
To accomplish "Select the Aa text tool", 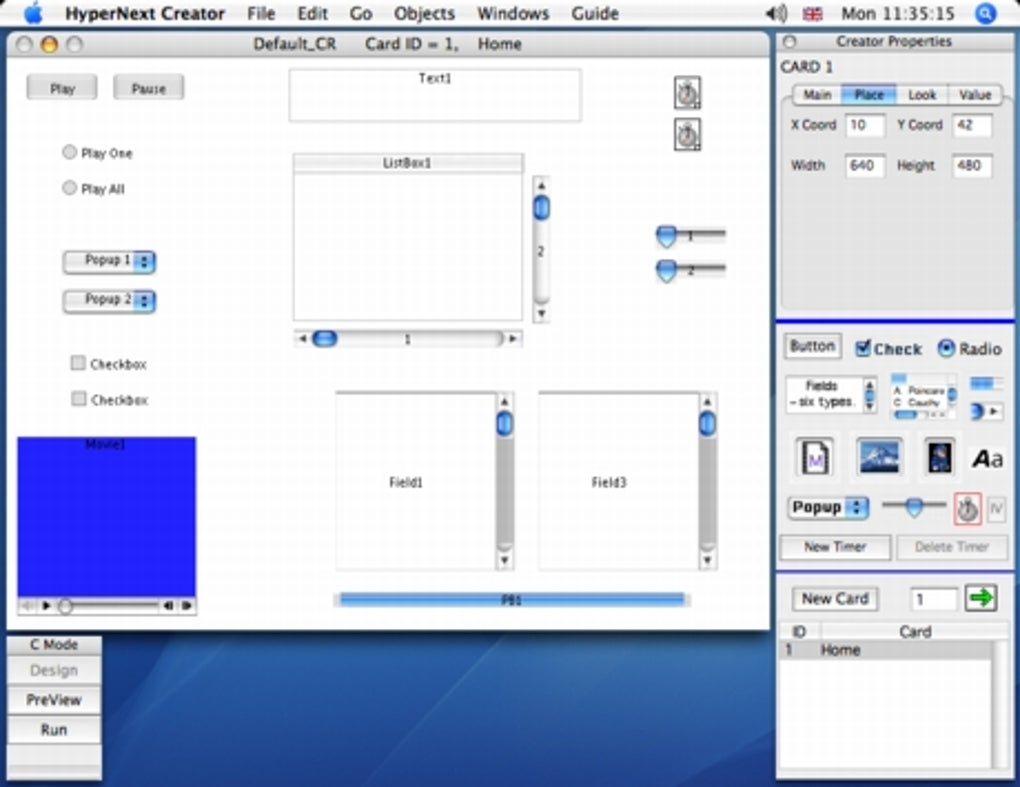I will [987, 459].
